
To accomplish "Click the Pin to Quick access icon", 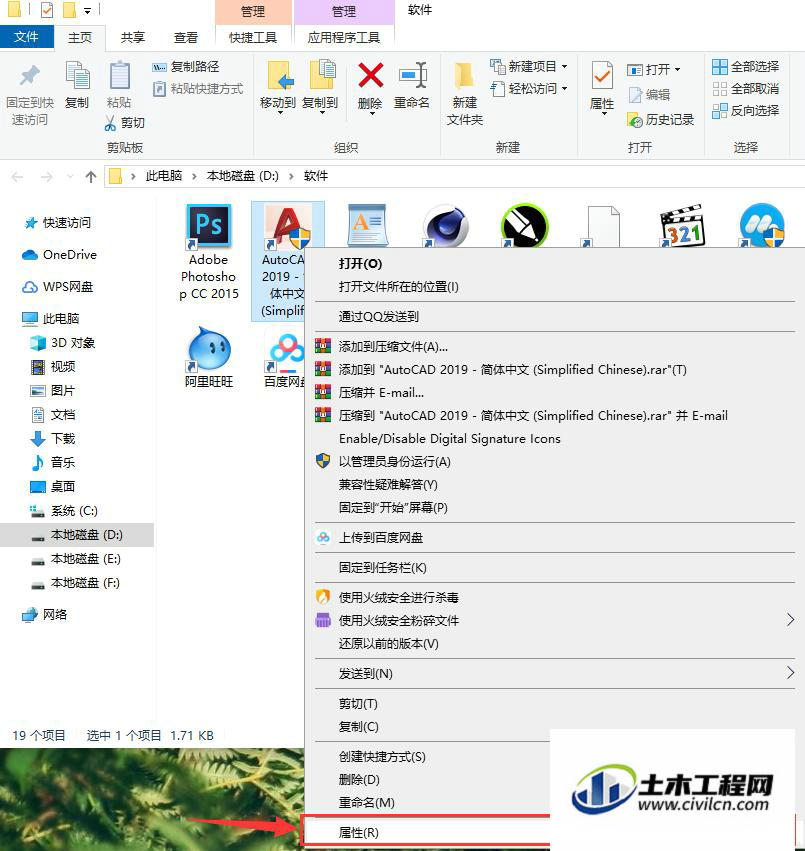I will tap(29, 75).
